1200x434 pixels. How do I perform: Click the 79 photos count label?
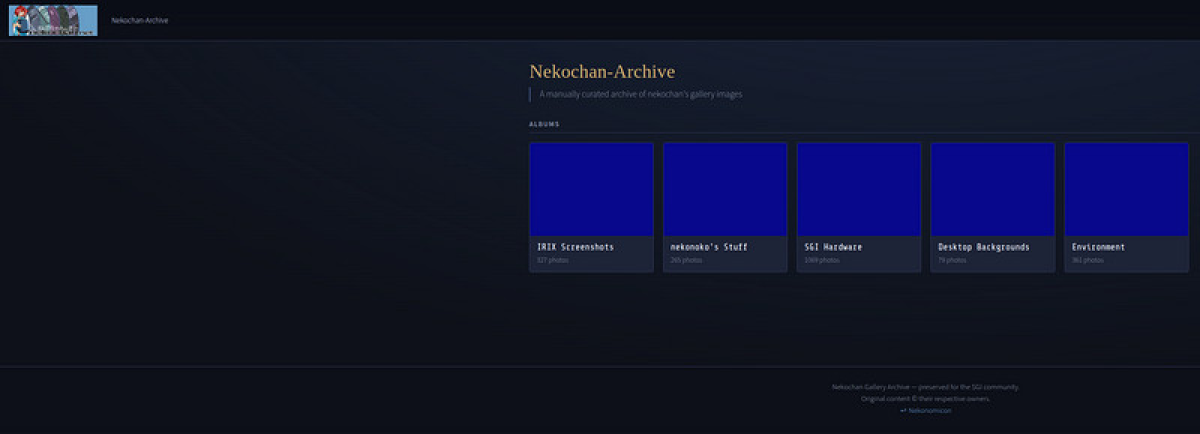click(x=952, y=260)
